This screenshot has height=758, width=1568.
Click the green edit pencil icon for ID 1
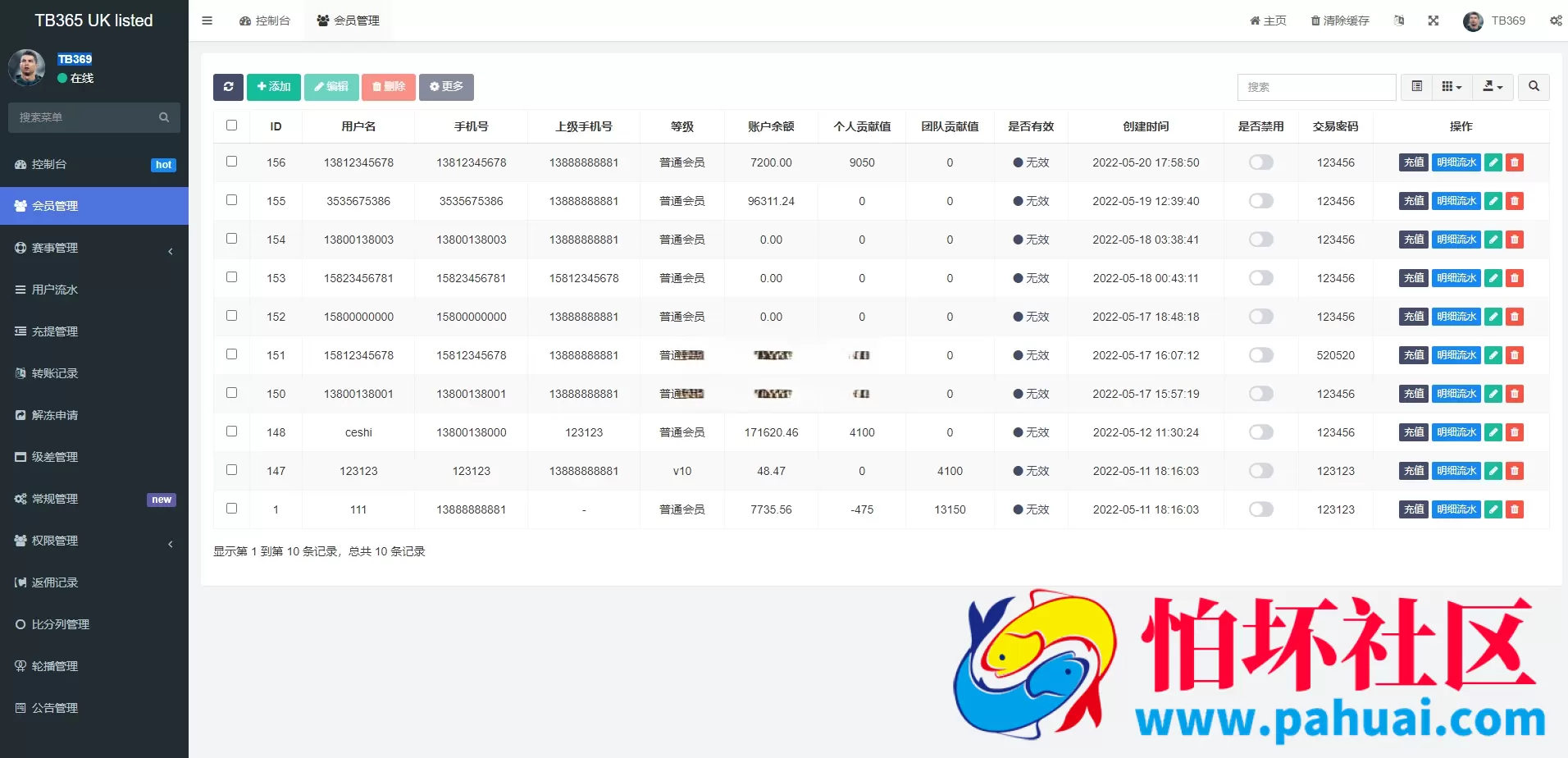(1493, 509)
